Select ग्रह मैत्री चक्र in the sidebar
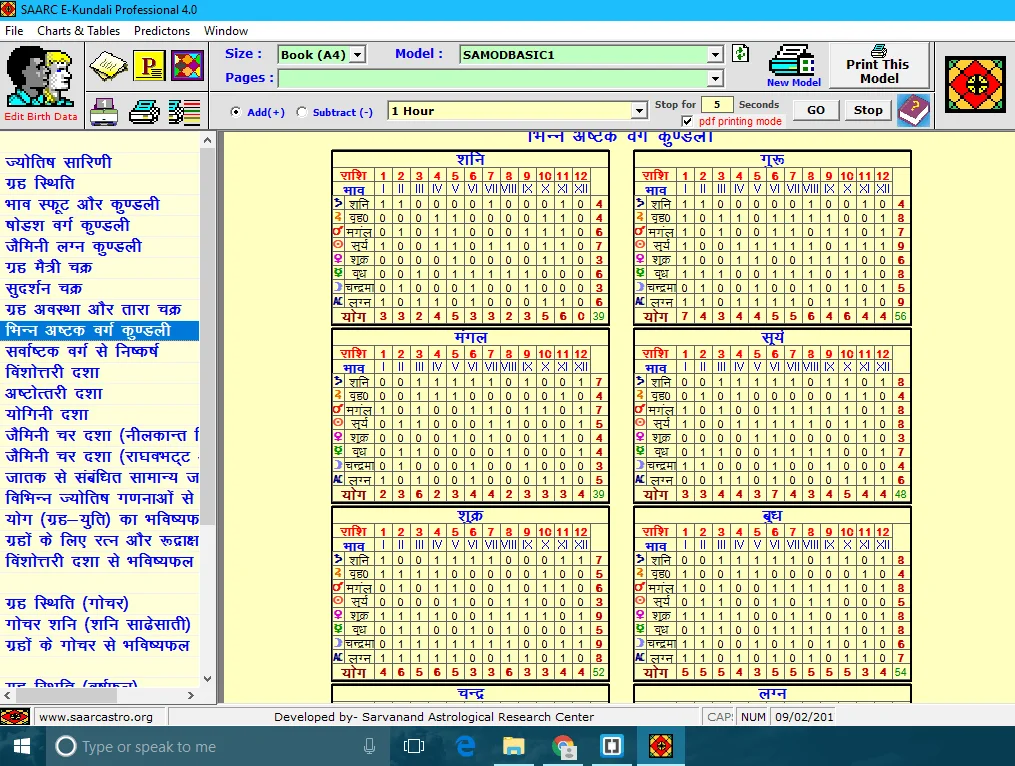 (x=49, y=267)
